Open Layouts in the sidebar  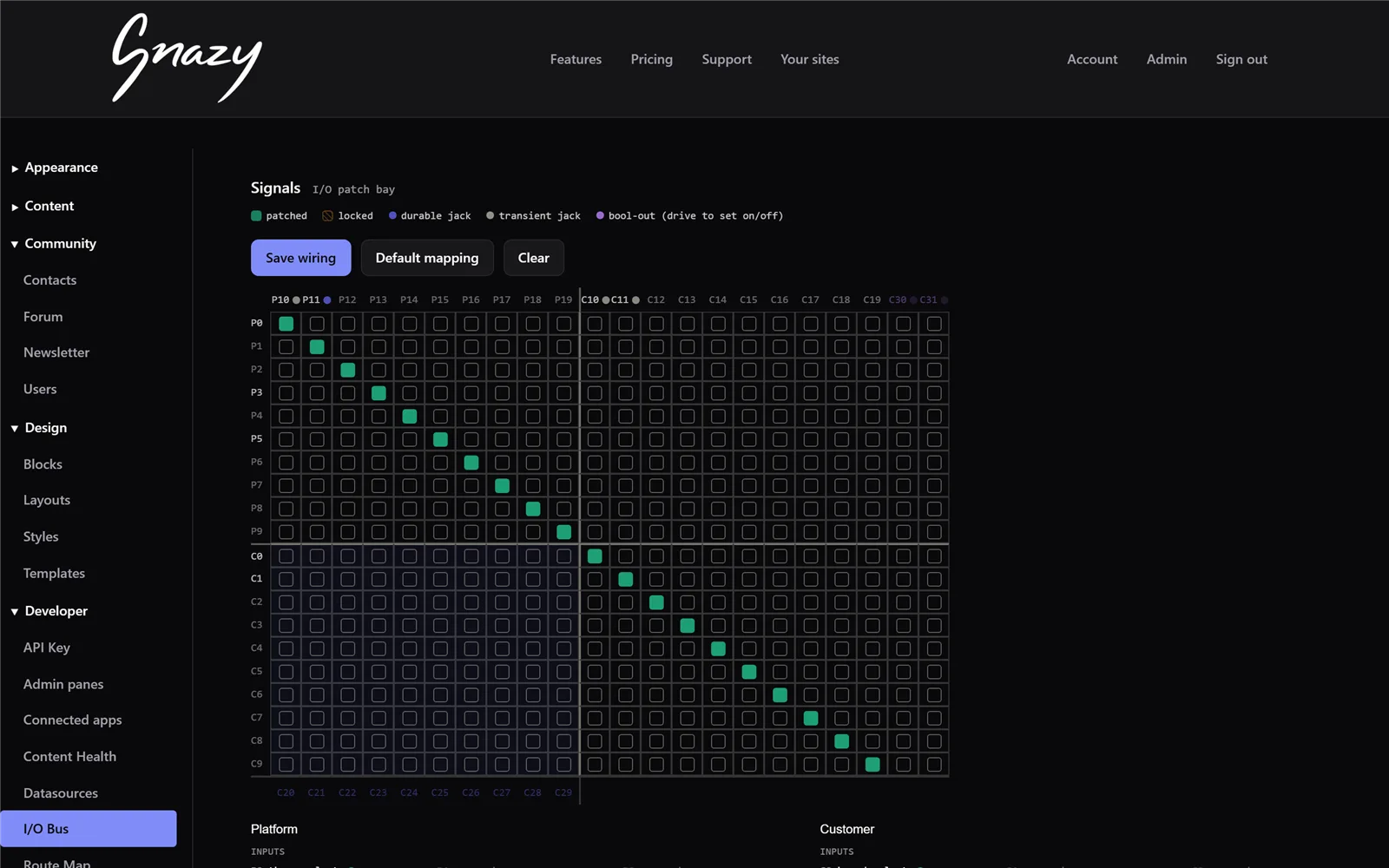[x=47, y=500]
